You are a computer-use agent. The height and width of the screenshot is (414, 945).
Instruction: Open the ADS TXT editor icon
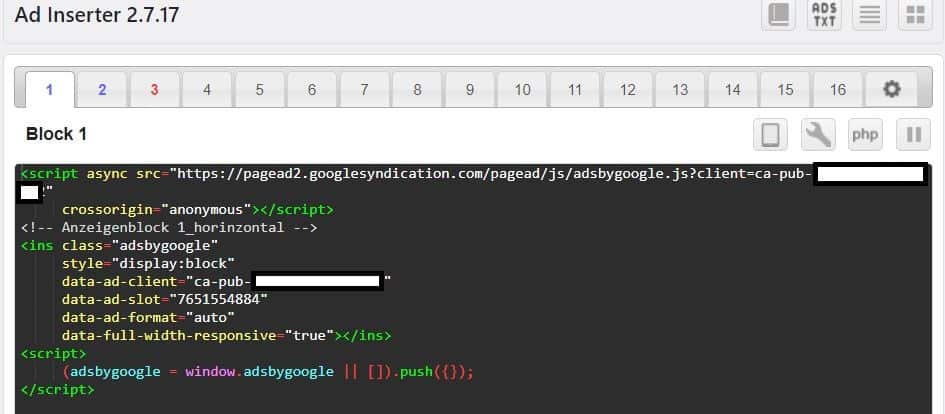coord(824,15)
